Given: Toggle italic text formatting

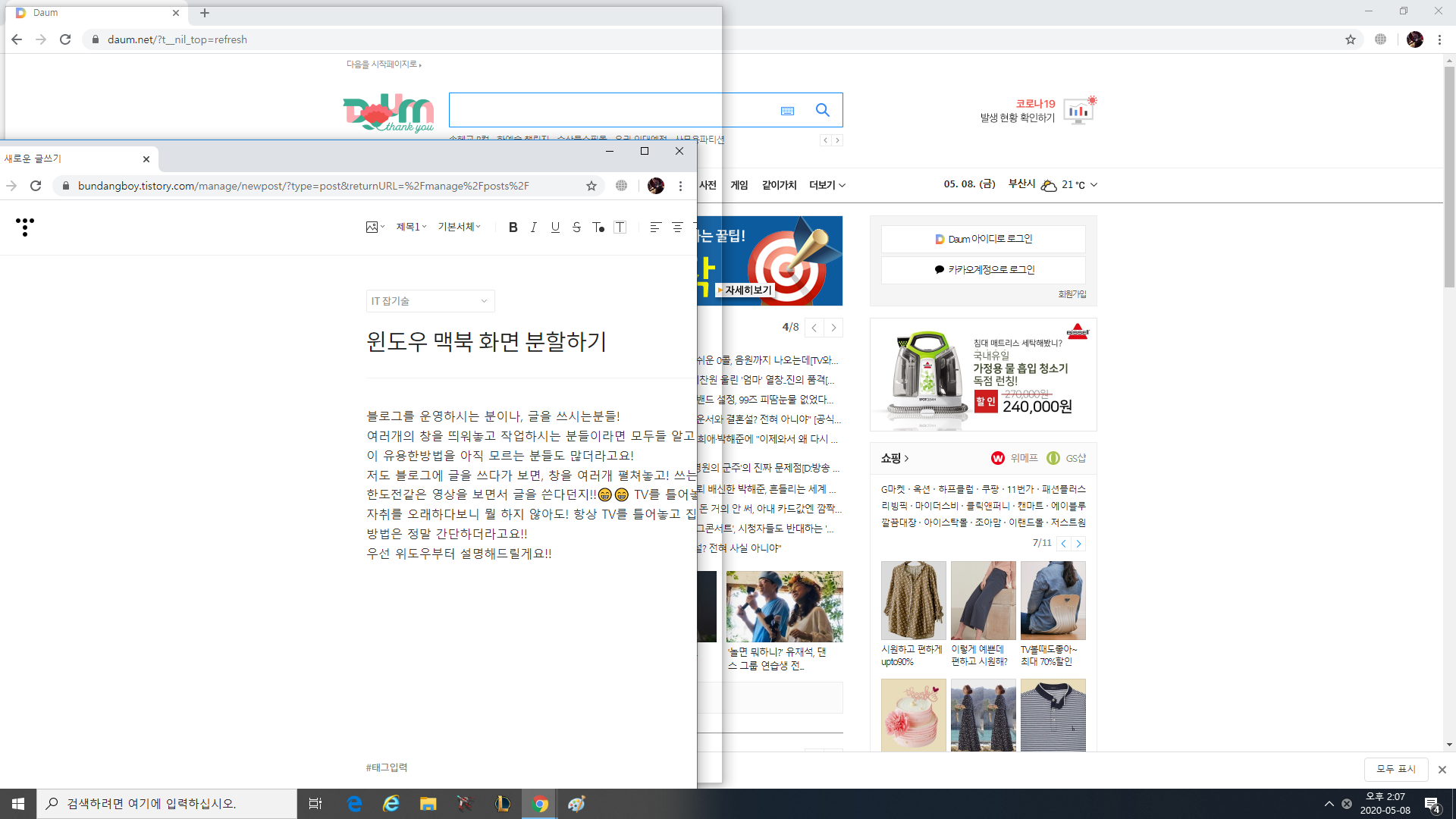Looking at the screenshot, I should (x=534, y=227).
